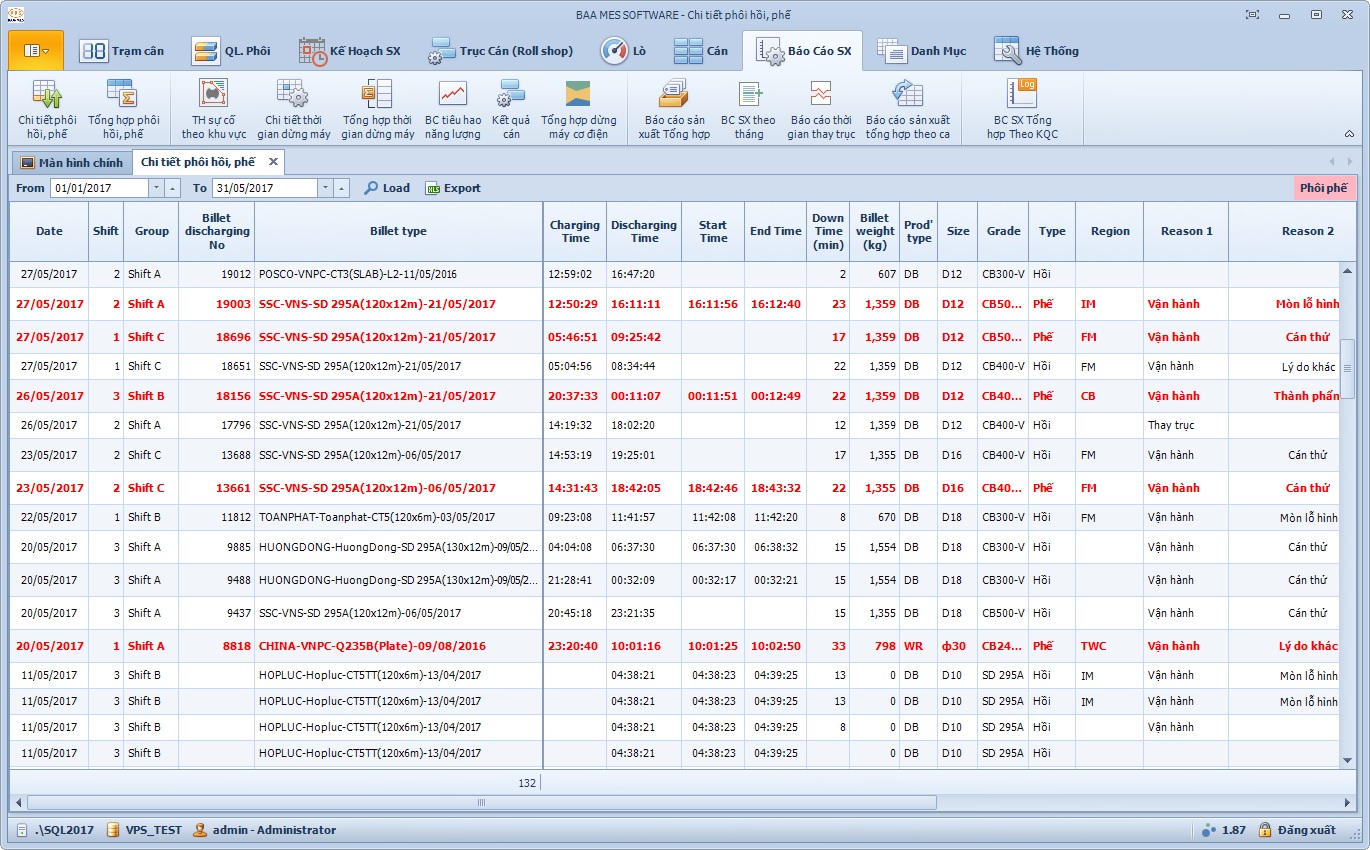
Task: Expand the From date dropdown calendar
Action: point(156,188)
